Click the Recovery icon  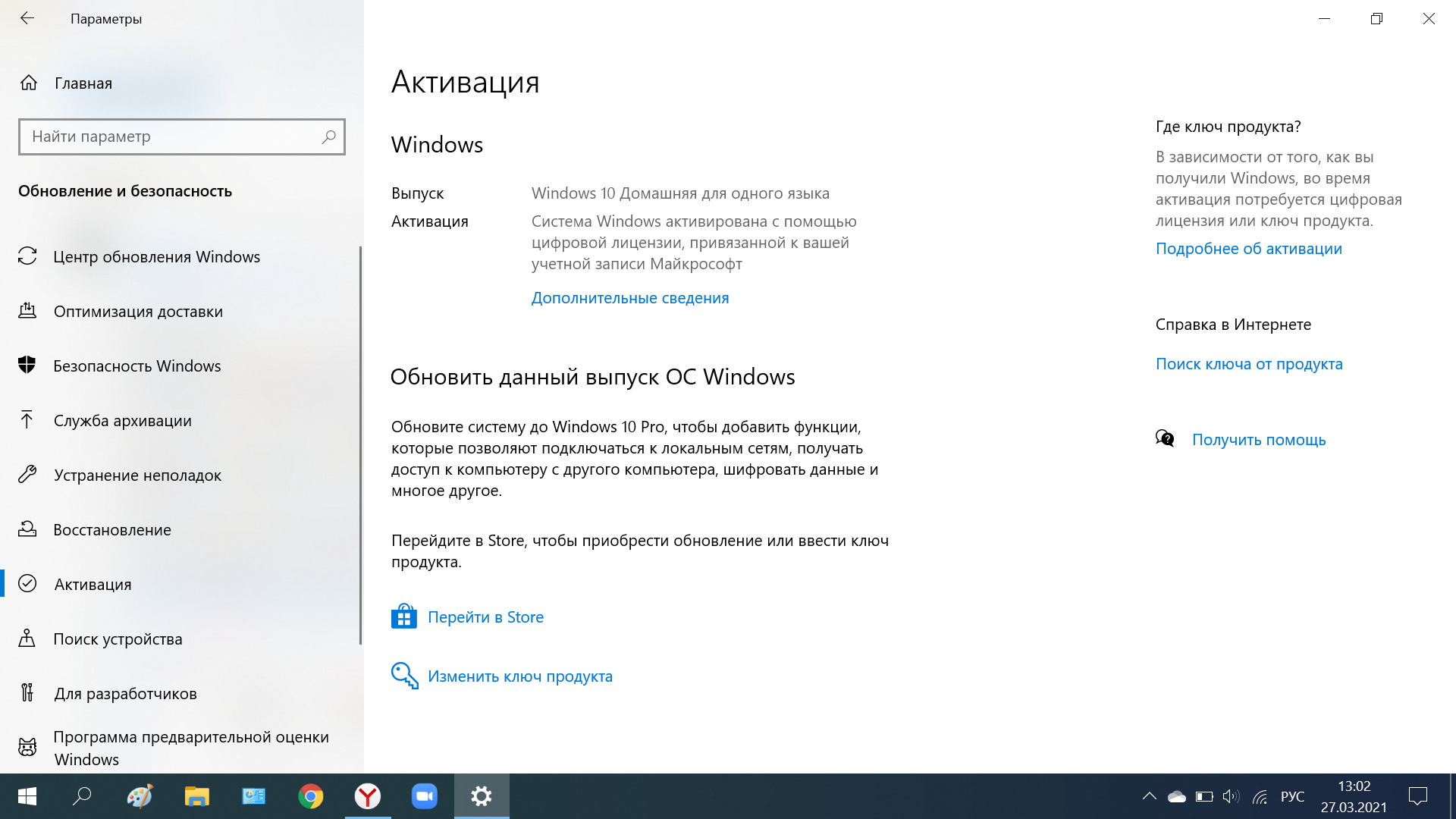pos(27,529)
